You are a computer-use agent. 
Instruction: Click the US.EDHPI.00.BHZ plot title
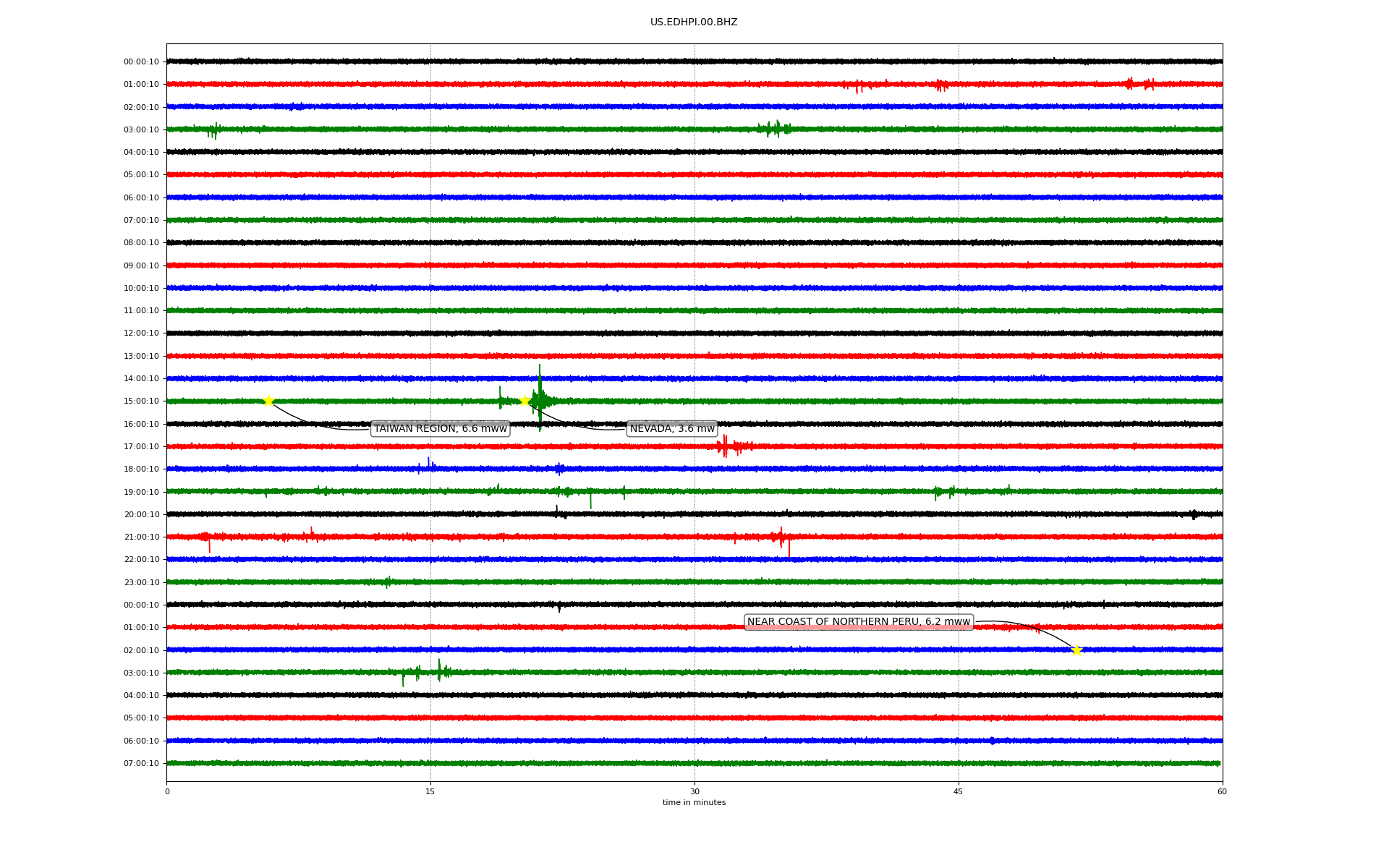click(x=694, y=22)
